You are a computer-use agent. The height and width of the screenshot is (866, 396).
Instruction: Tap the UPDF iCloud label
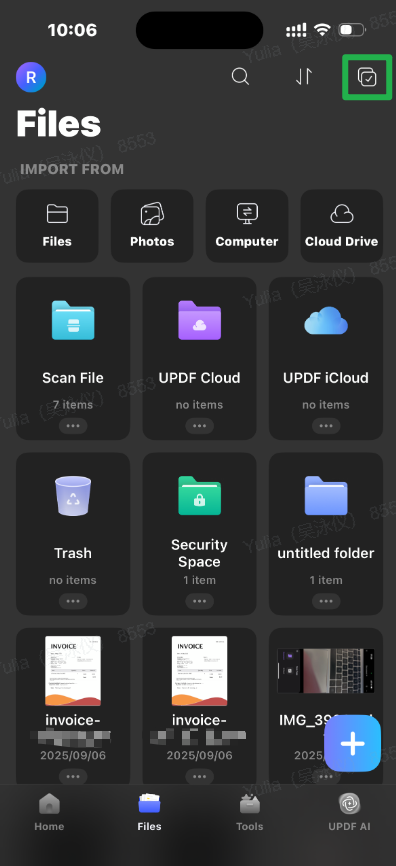[x=326, y=378]
